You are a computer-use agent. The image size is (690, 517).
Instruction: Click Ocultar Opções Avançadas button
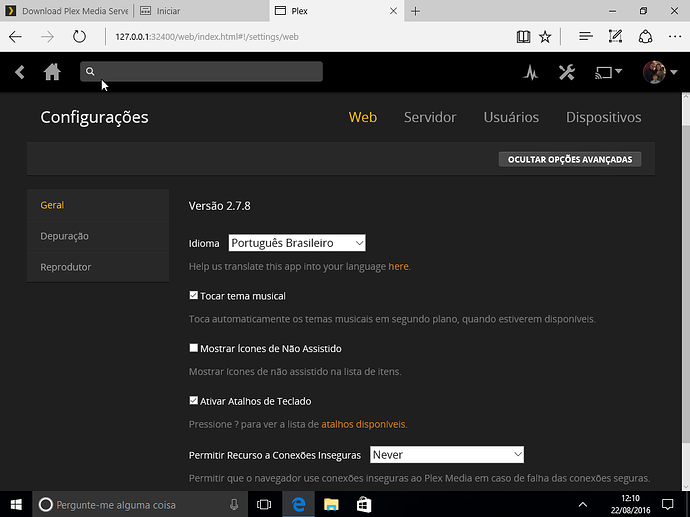pyautogui.click(x=570, y=159)
